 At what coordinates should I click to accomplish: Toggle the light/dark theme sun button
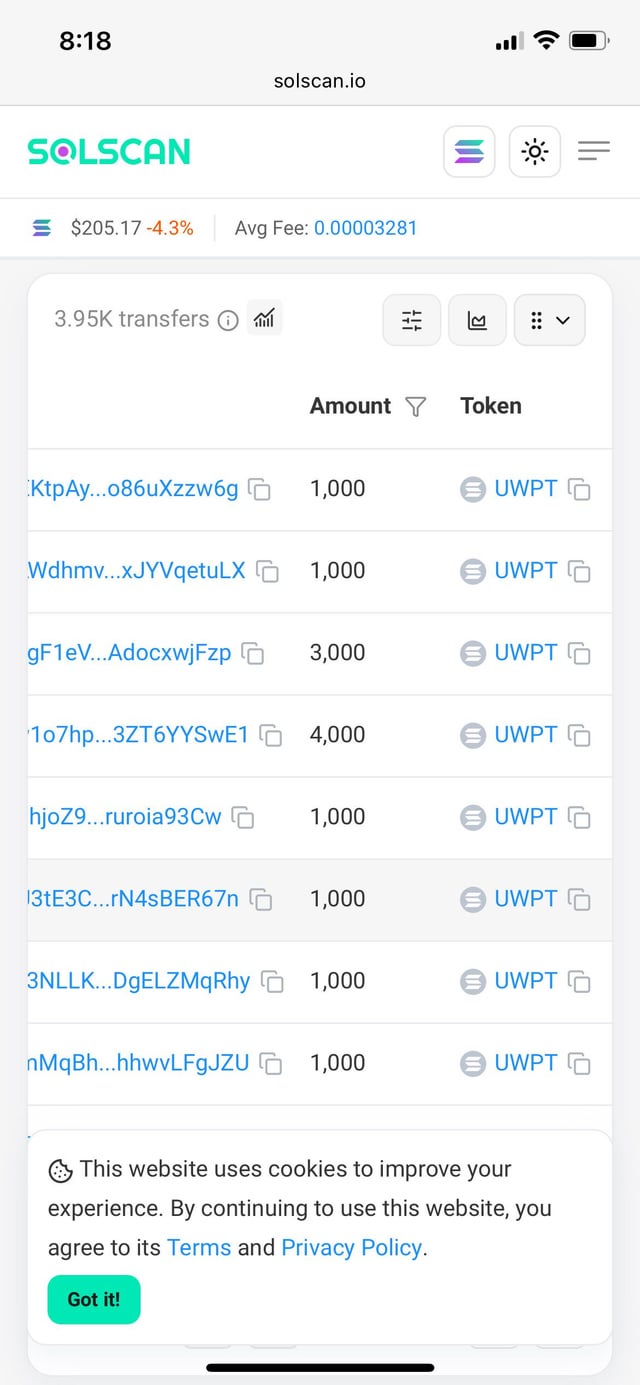point(535,152)
